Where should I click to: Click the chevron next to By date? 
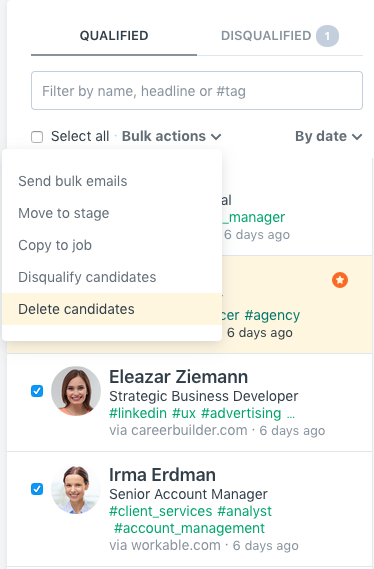357,137
